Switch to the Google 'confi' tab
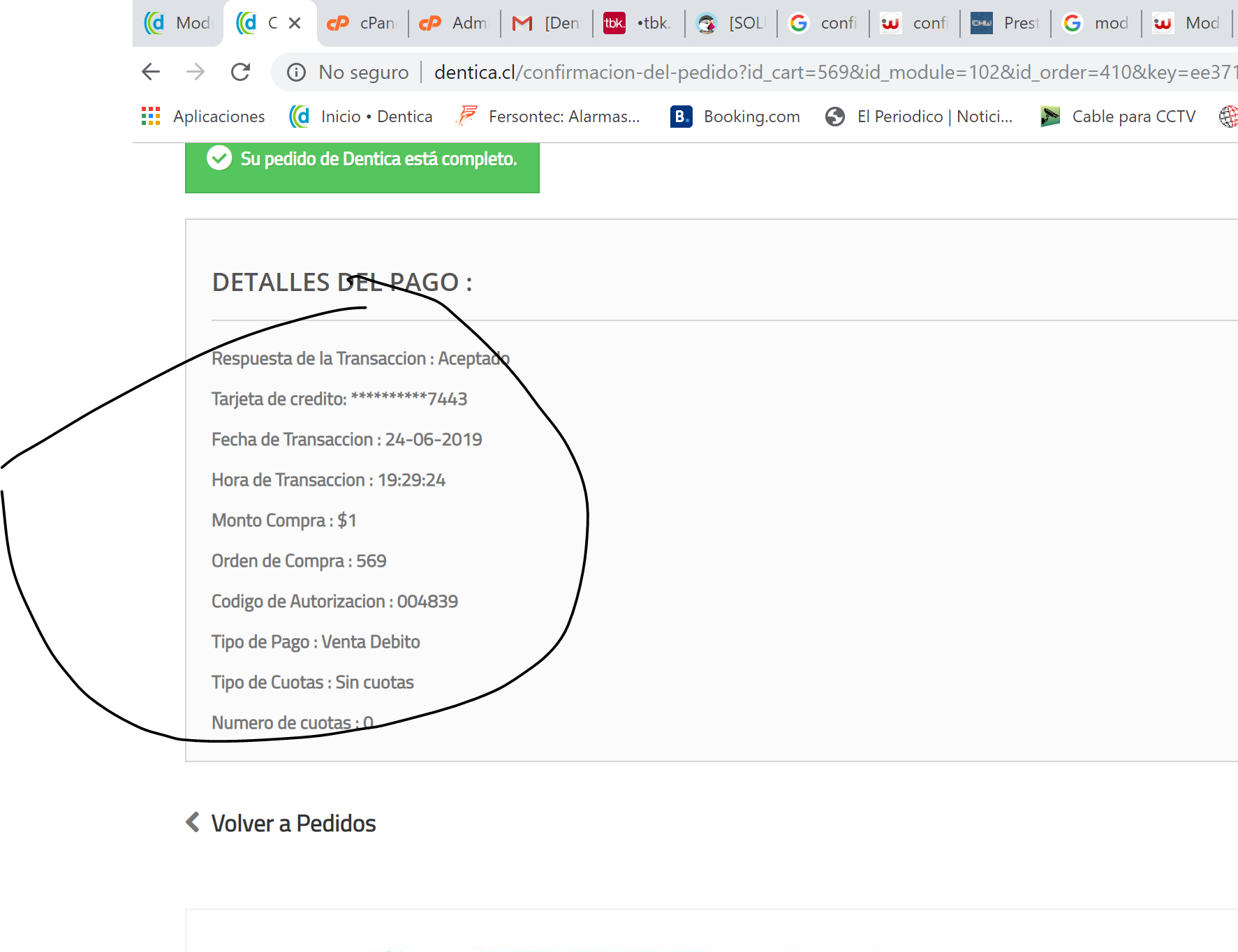Image resolution: width=1238 pixels, height=952 pixels. pos(823,23)
